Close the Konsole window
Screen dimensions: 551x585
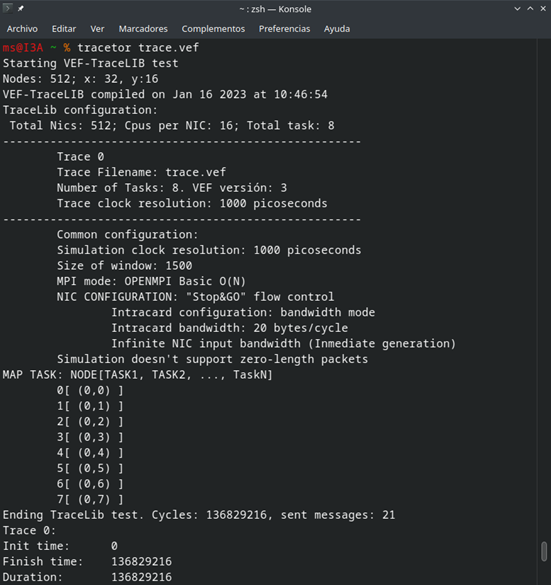click(543, 9)
